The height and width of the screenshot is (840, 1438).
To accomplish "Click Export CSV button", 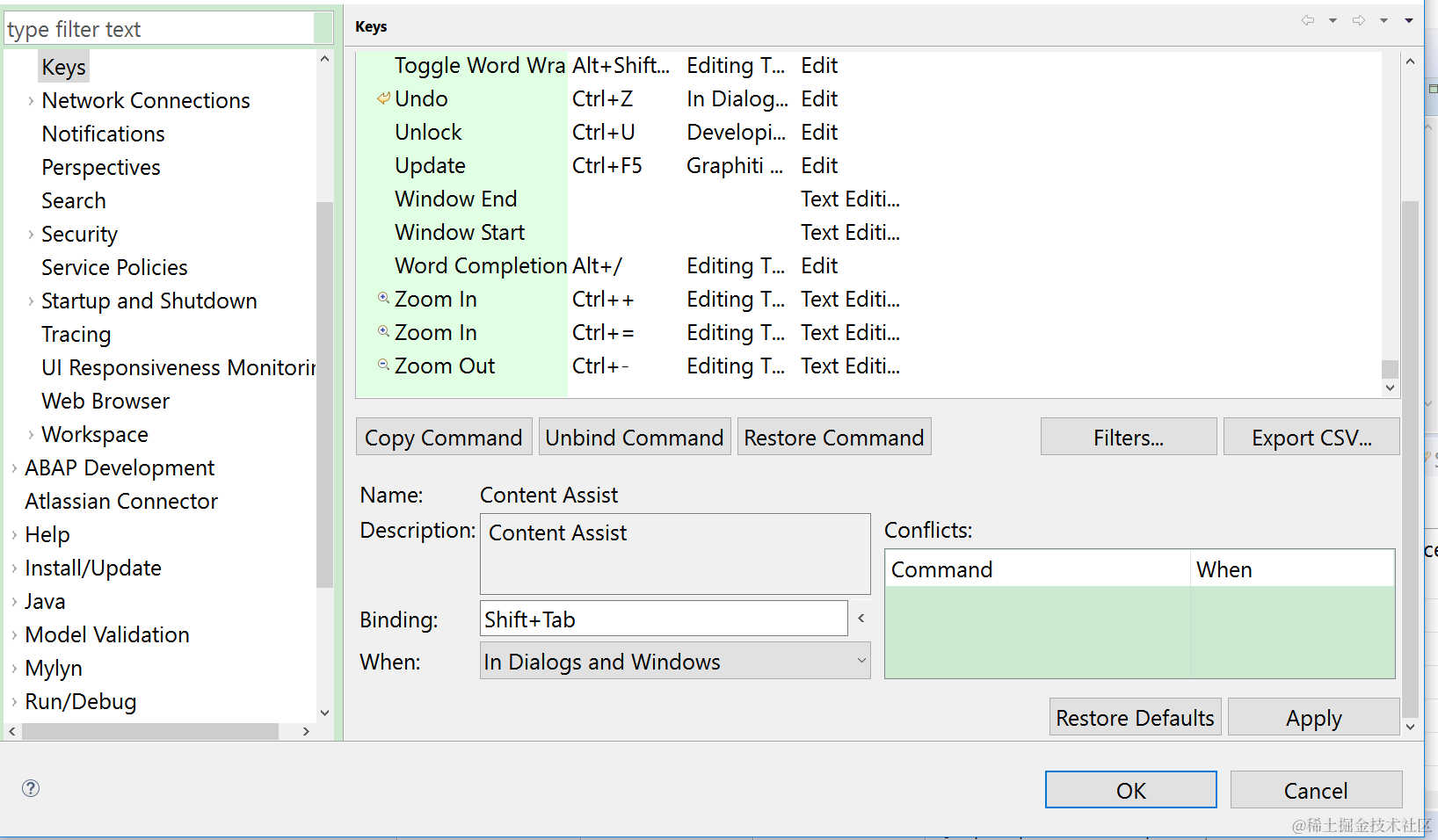I will [1311, 437].
